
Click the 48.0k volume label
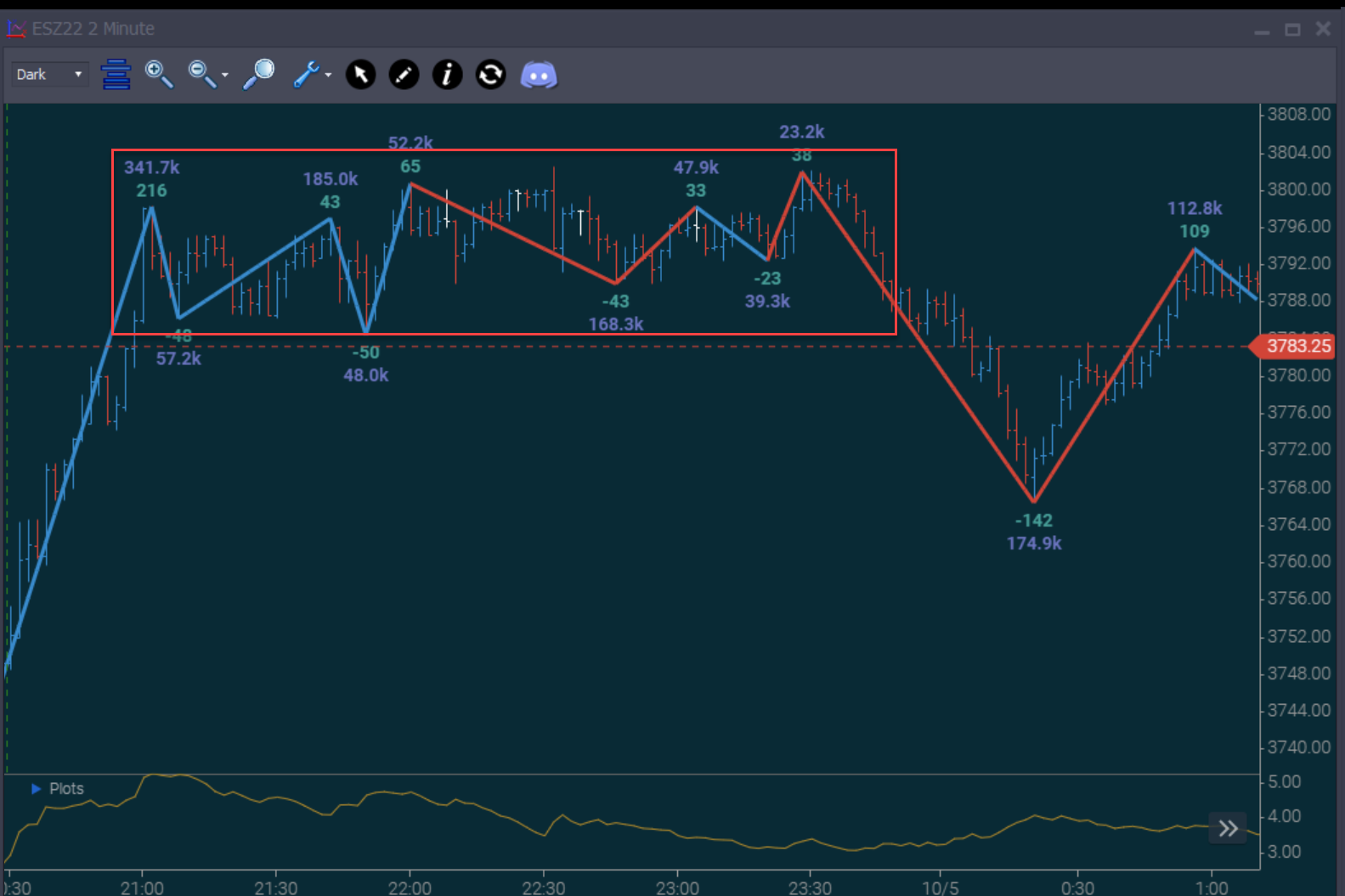[x=366, y=375]
